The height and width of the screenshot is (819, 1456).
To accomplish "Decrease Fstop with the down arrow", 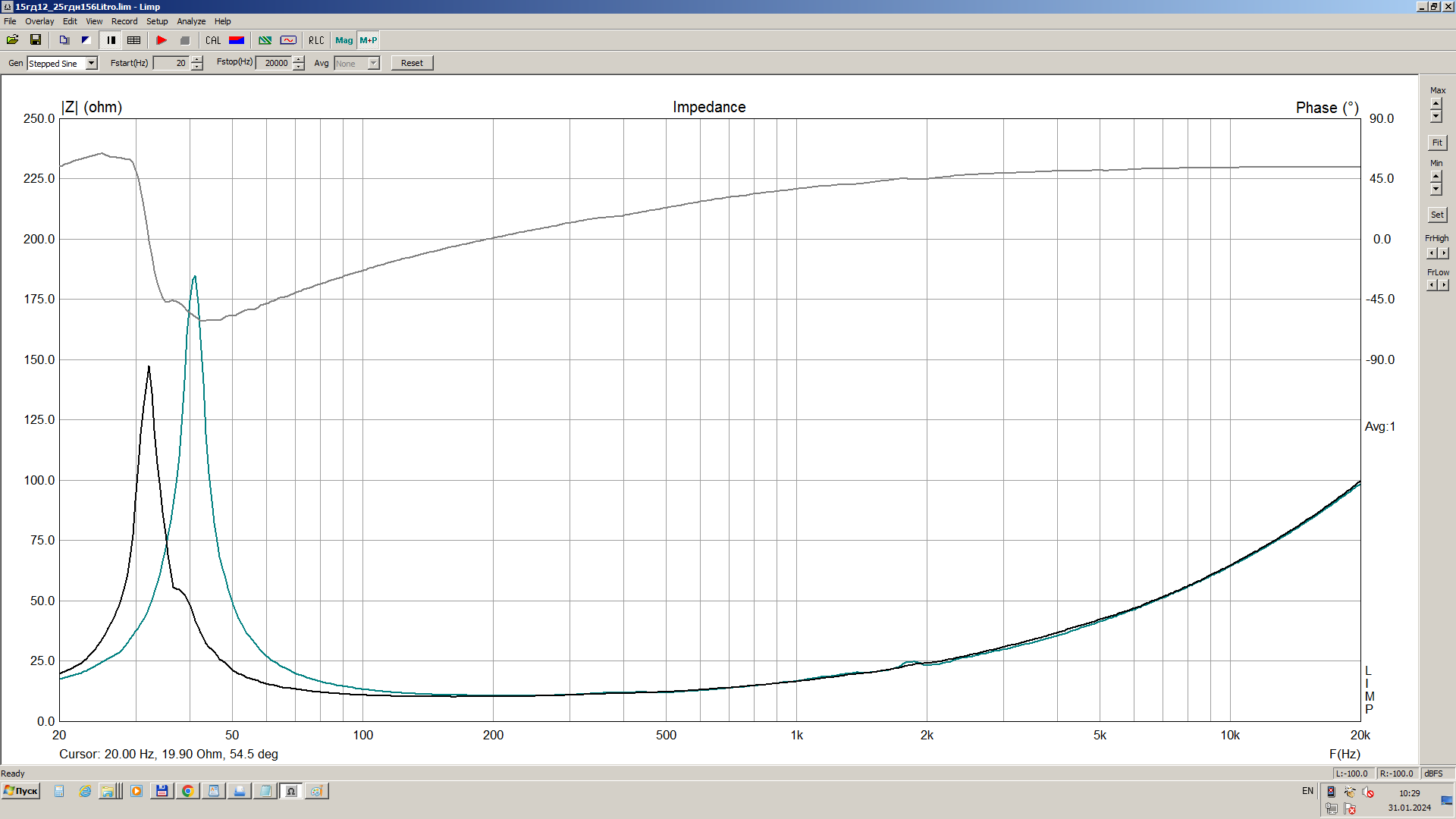I will [299, 67].
